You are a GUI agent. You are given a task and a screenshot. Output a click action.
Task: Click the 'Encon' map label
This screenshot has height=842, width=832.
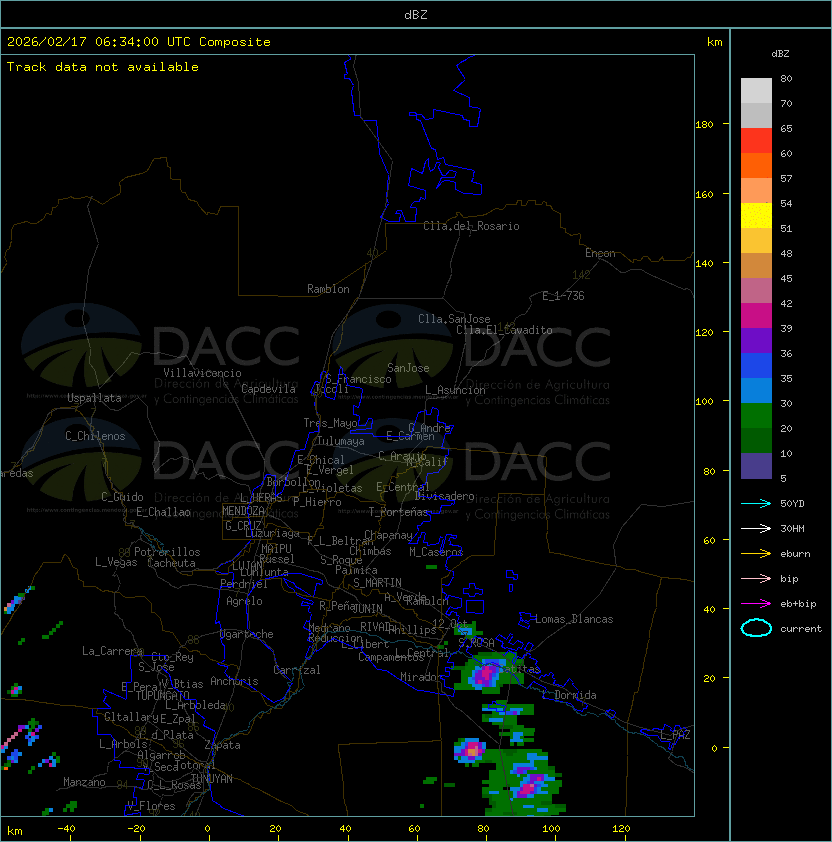[x=600, y=253]
